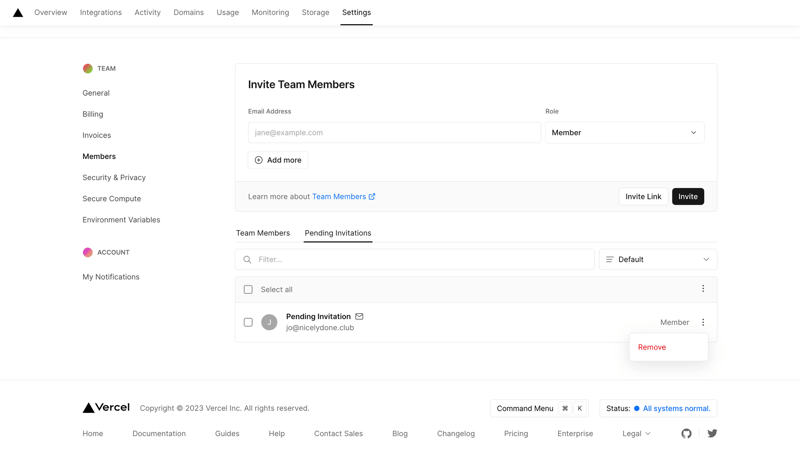Image resolution: width=800 pixels, height=459 pixels.
Task: Open the Usage tab
Action: (x=228, y=12)
